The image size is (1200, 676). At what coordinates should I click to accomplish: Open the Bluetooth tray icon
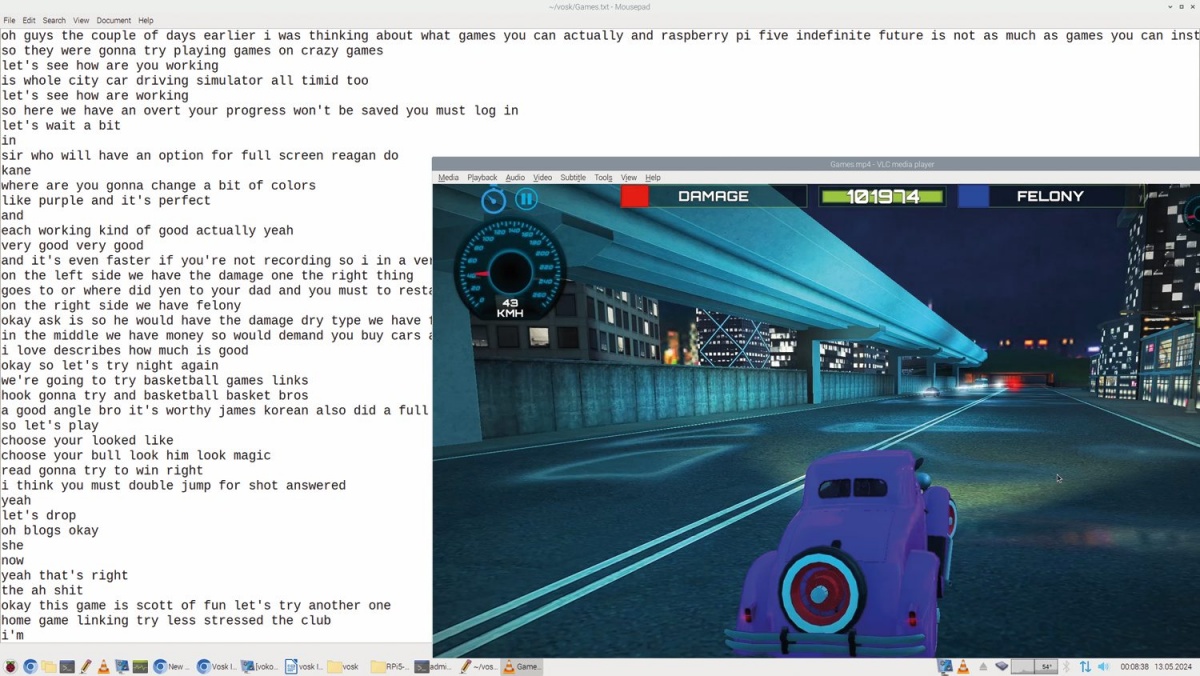coord(1066,667)
